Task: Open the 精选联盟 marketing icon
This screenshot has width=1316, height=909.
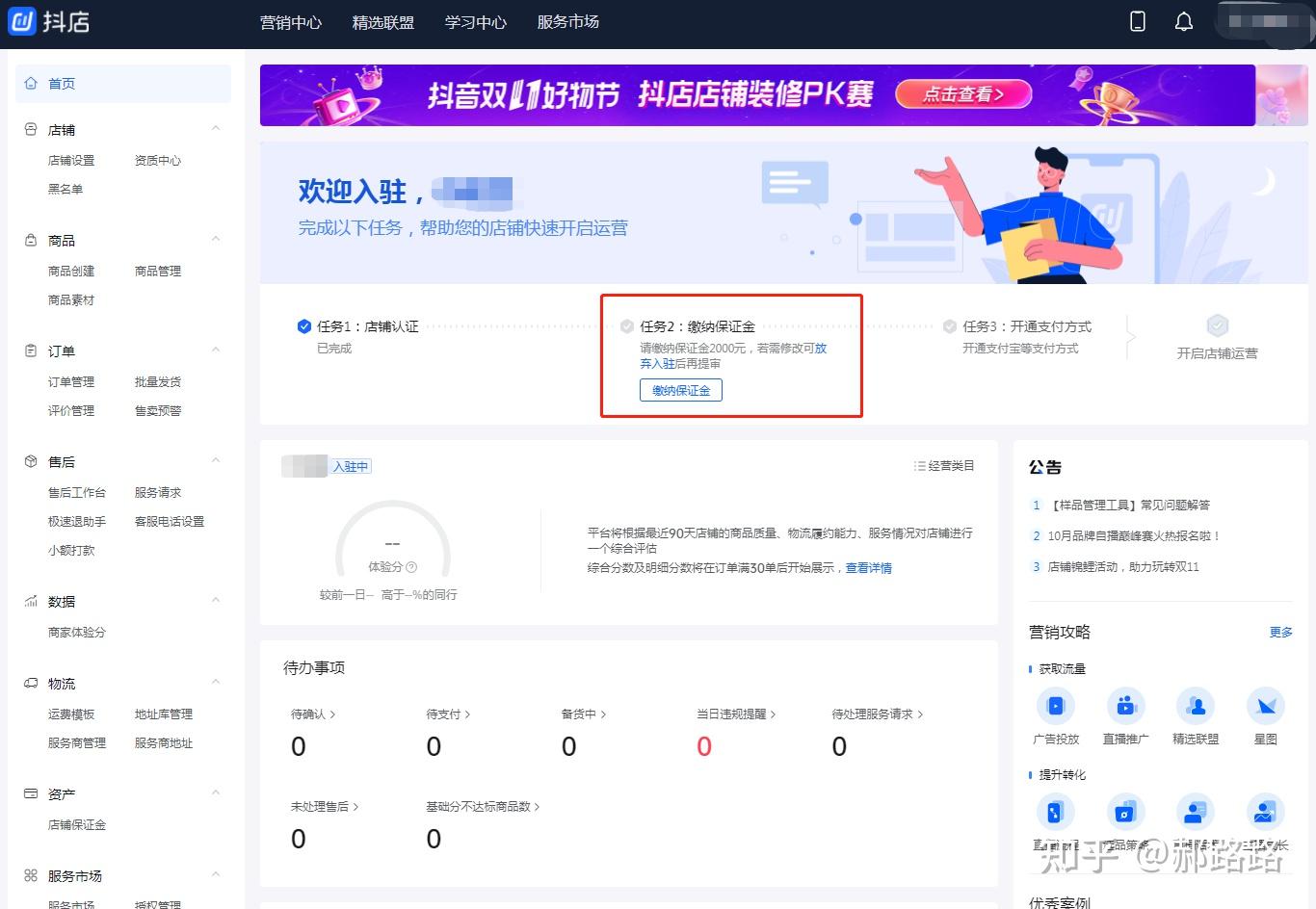Action: (1196, 706)
